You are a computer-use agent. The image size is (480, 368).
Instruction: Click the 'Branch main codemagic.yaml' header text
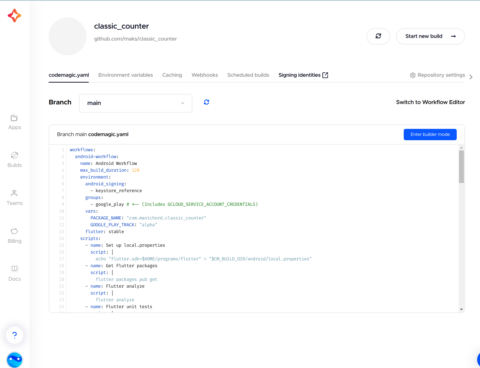click(x=93, y=134)
